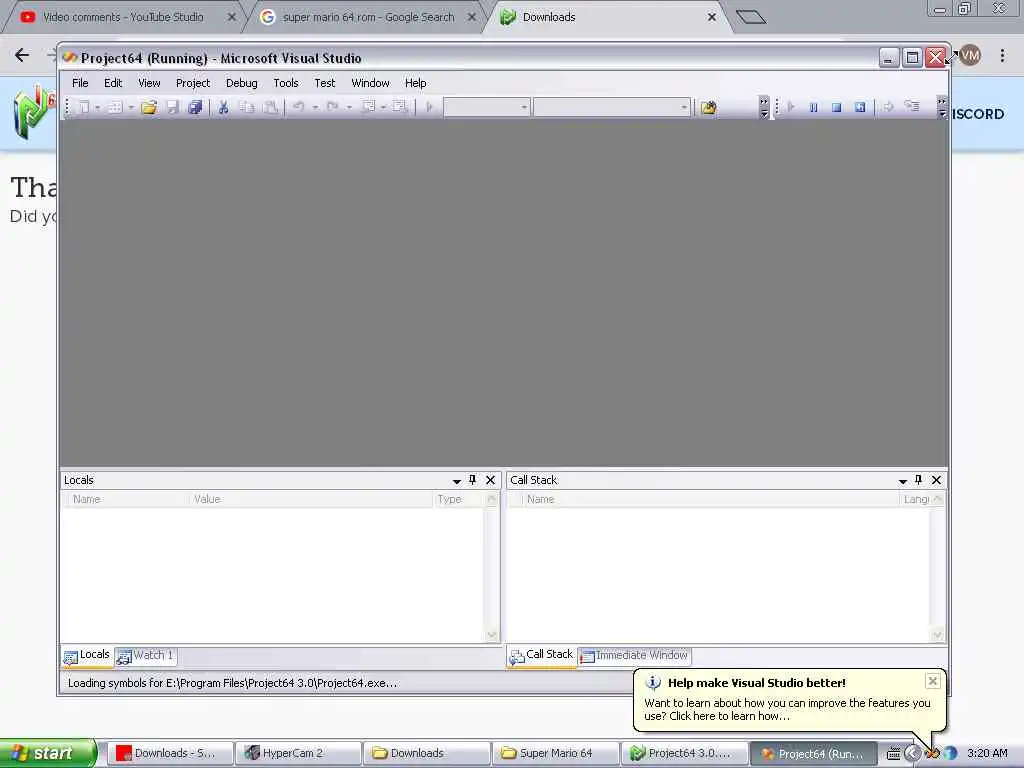Click the Value column header in Locals

click(x=310, y=500)
